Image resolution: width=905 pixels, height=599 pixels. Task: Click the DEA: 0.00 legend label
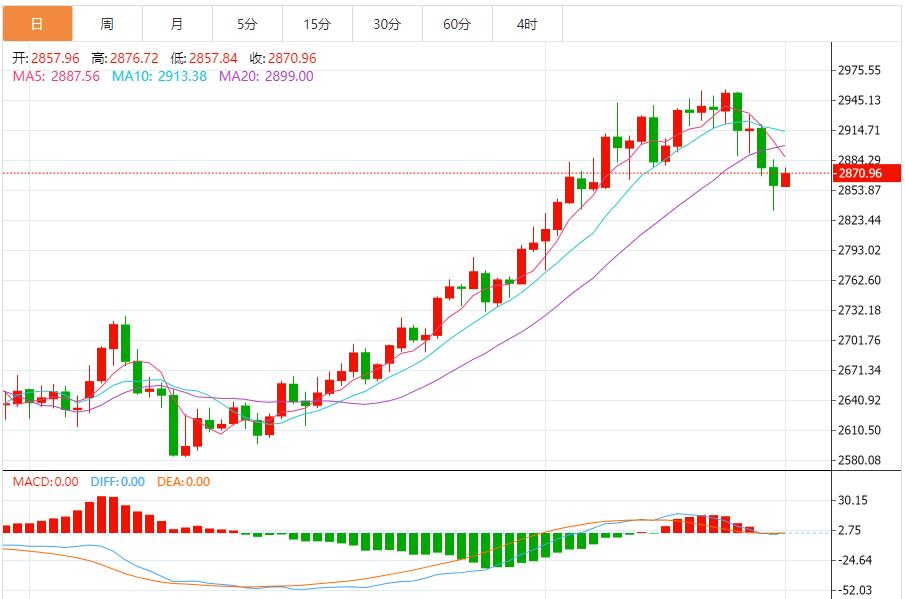(x=182, y=482)
